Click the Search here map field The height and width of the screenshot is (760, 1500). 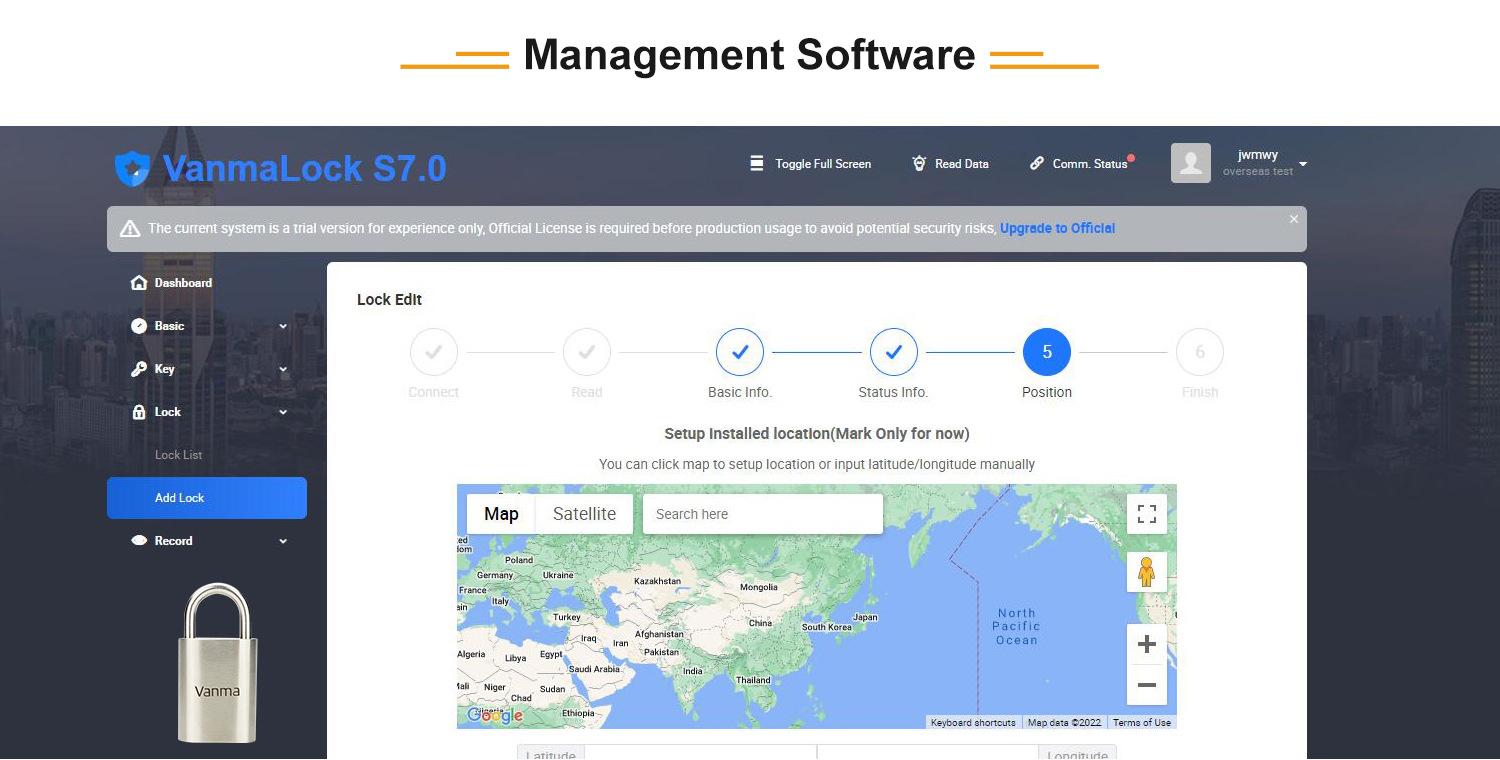click(763, 514)
